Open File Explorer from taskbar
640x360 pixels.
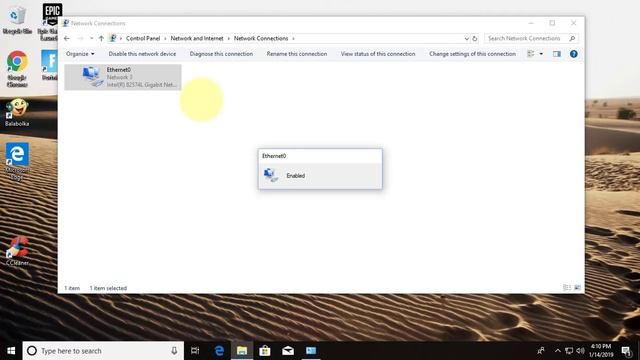tap(242, 351)
